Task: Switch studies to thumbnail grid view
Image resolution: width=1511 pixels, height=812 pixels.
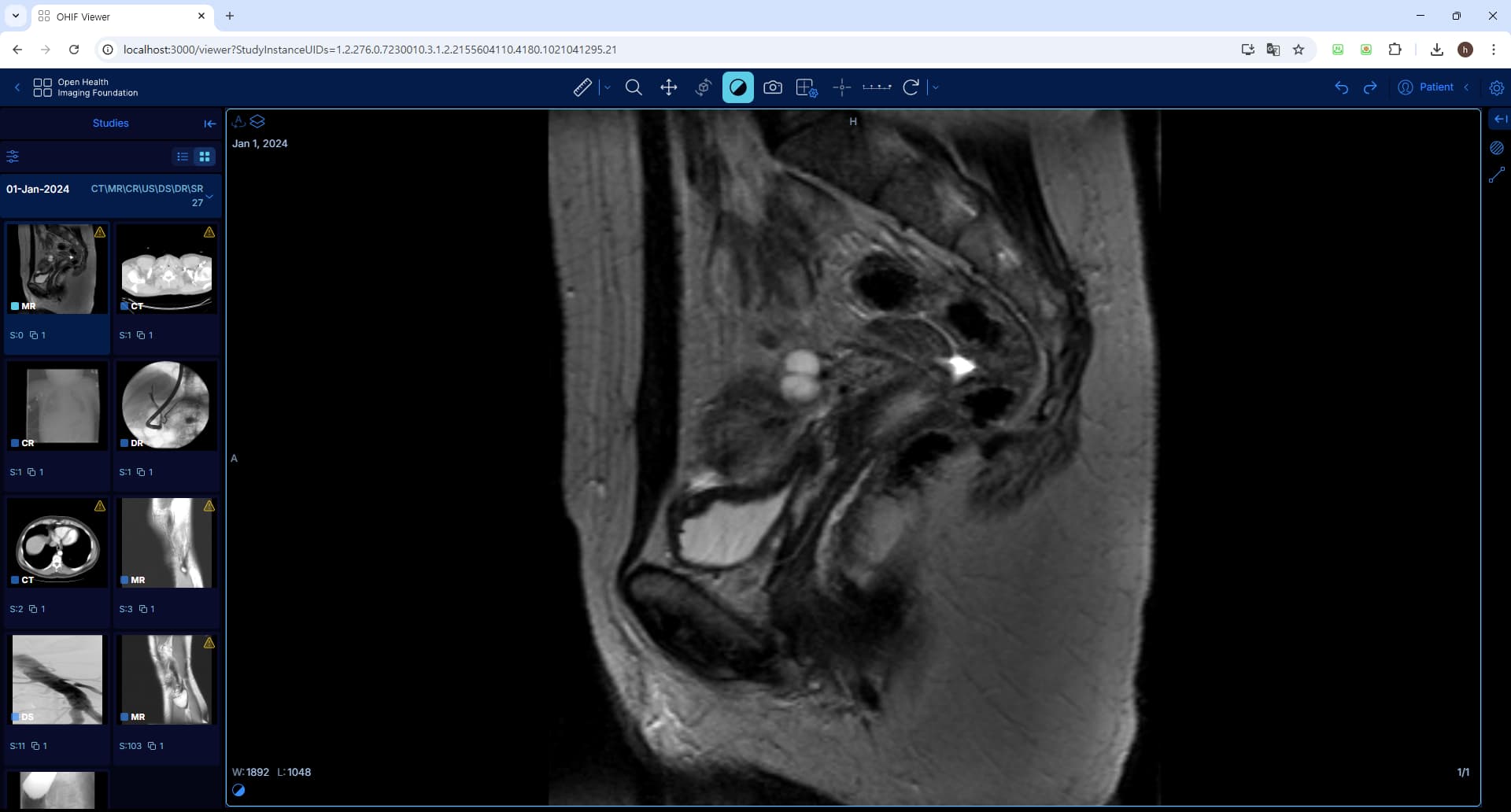Action: coord(205,157)
